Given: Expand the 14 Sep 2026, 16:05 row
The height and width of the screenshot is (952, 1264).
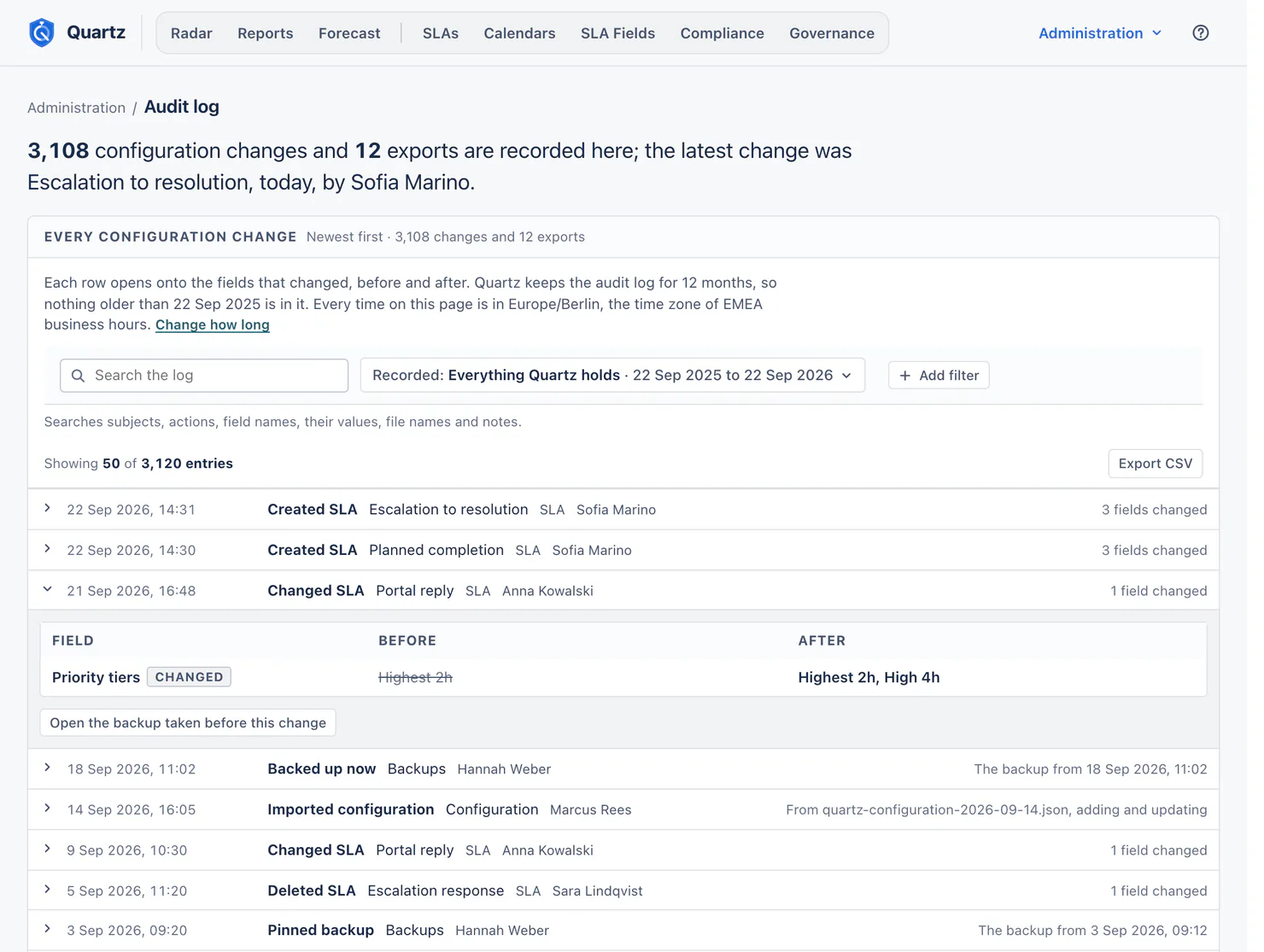Looking at the screenshot, I should point(623,809).
